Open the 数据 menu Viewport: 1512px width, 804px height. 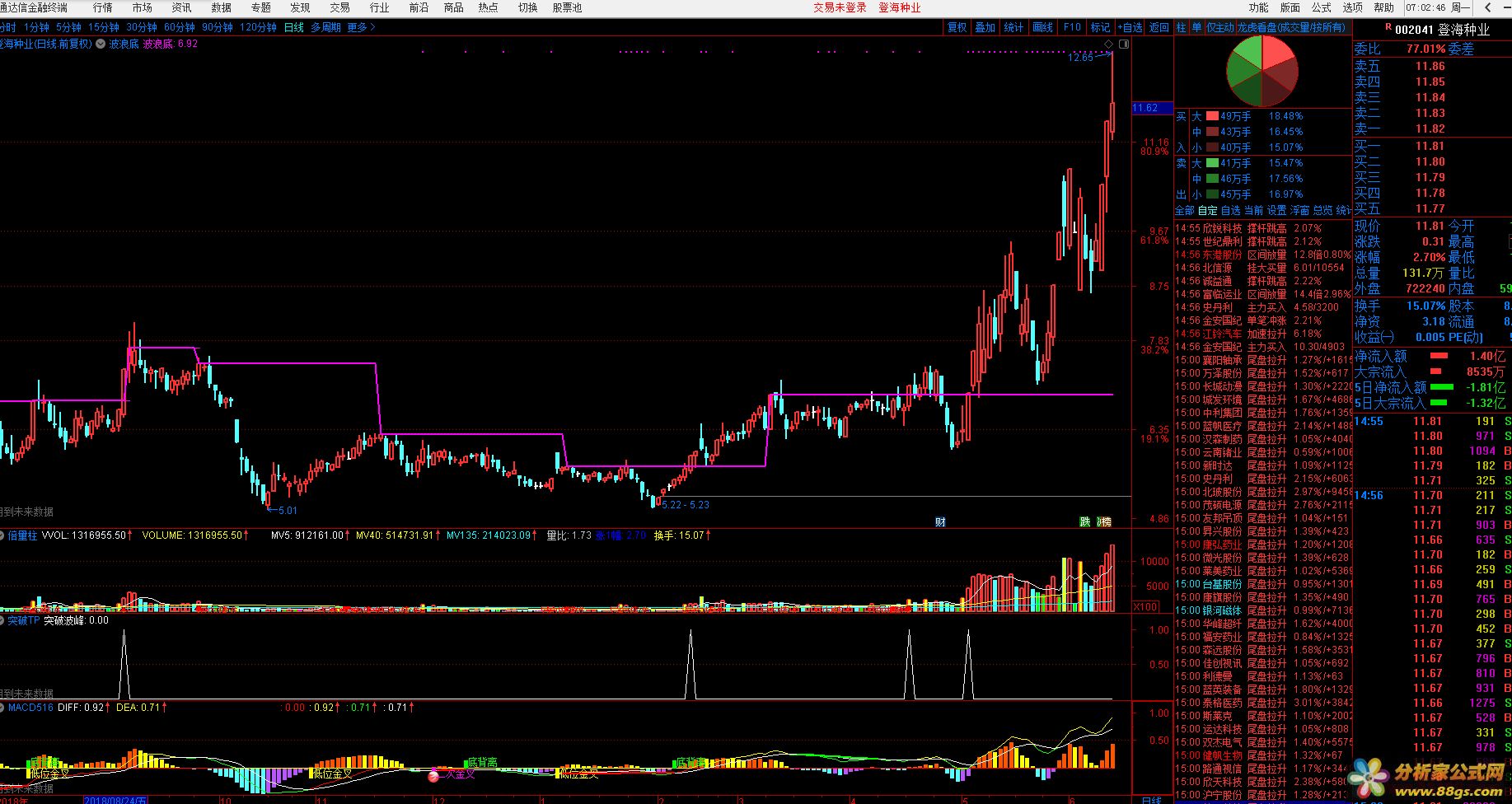(221, 7)
